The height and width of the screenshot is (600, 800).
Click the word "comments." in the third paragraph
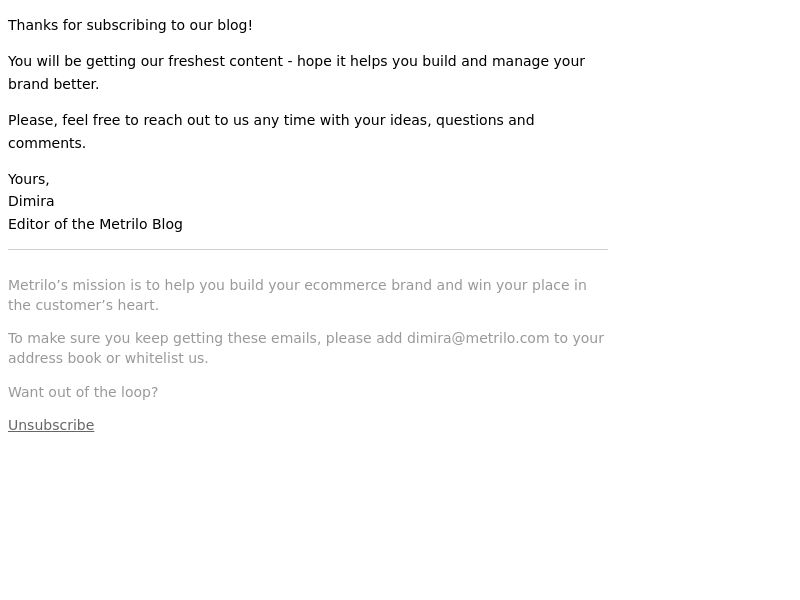47,143
